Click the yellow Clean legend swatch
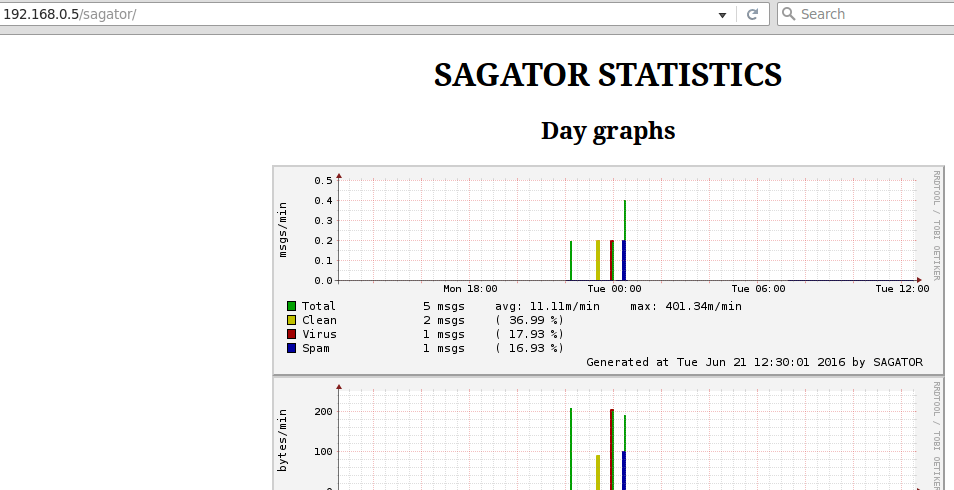 [x=291, y=320]
